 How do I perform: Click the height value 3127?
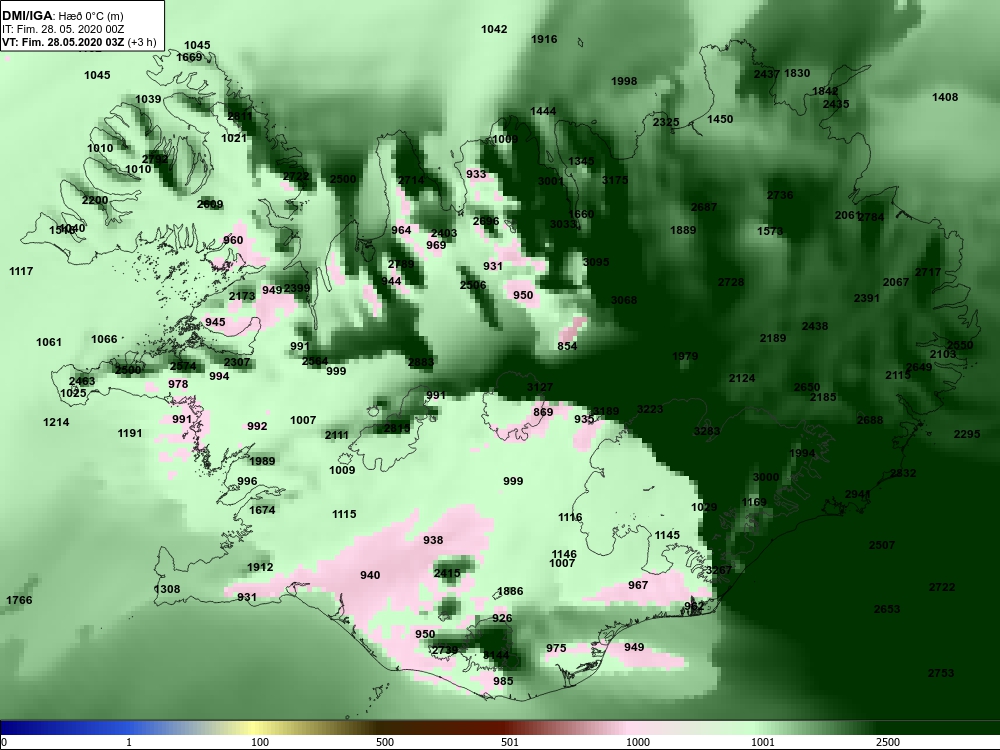pyautogui.click(x=540, y=387)
